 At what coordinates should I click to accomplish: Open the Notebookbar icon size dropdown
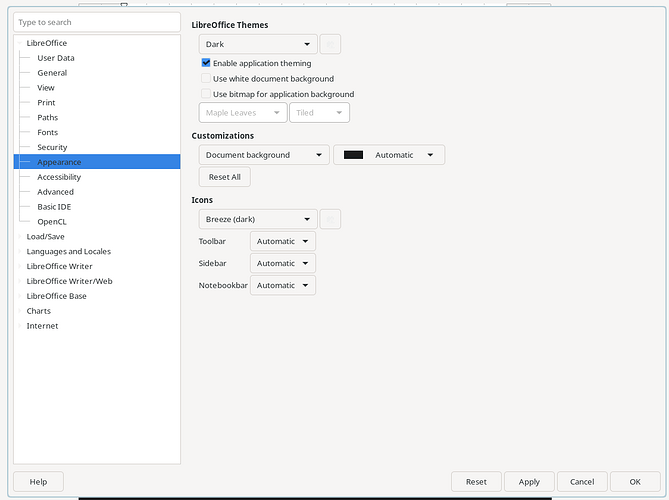(282, 285)
